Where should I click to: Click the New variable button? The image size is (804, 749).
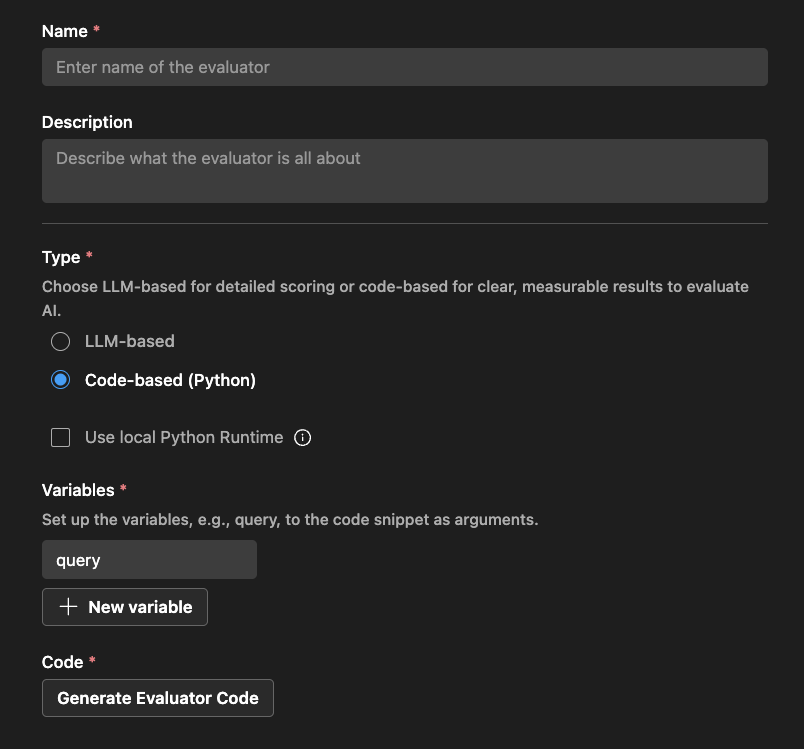click(x=124, y=607)
